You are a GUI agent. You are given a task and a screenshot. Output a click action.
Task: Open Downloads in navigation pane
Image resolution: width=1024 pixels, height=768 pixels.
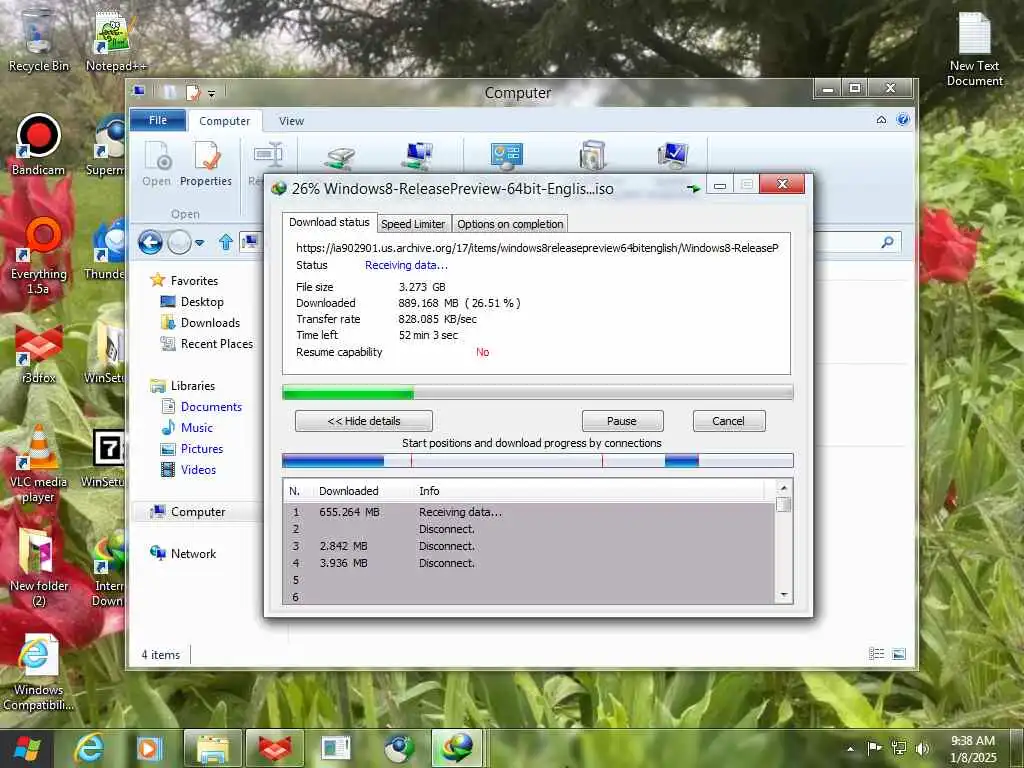(x=210, y=323)
